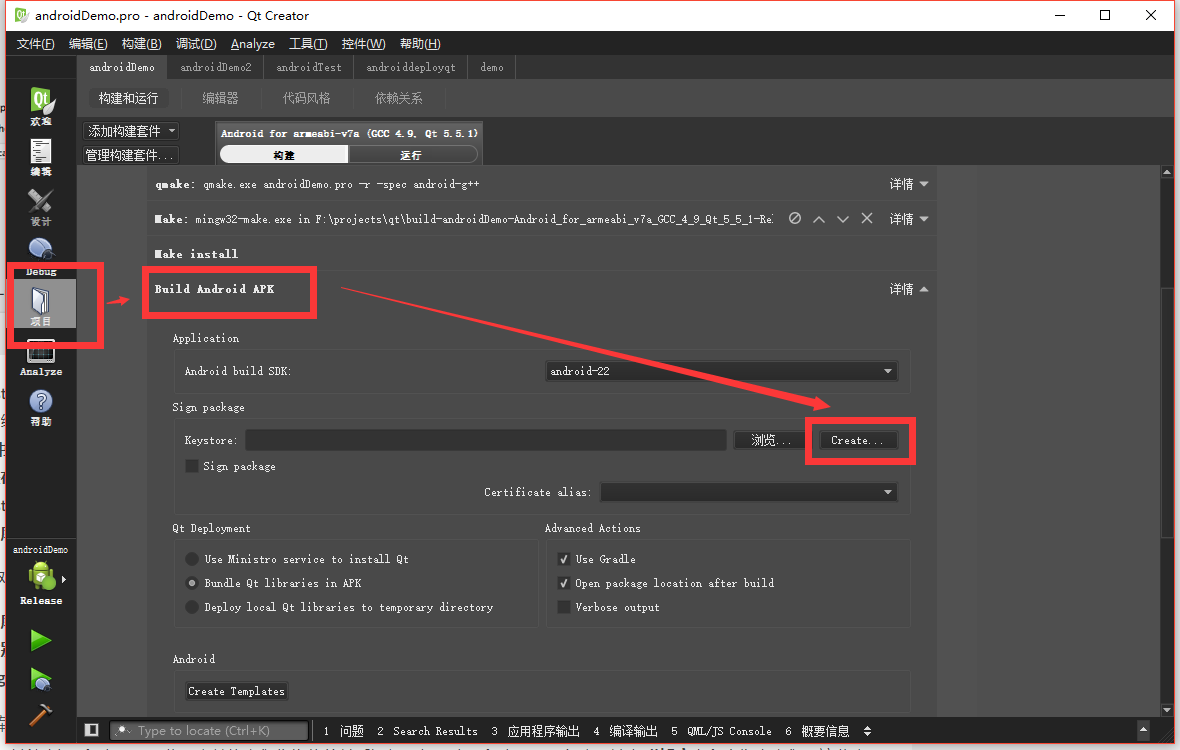Collapse Build Android APK details
1180x750 pixels.
pyautogui.click(x=908, y=290)
